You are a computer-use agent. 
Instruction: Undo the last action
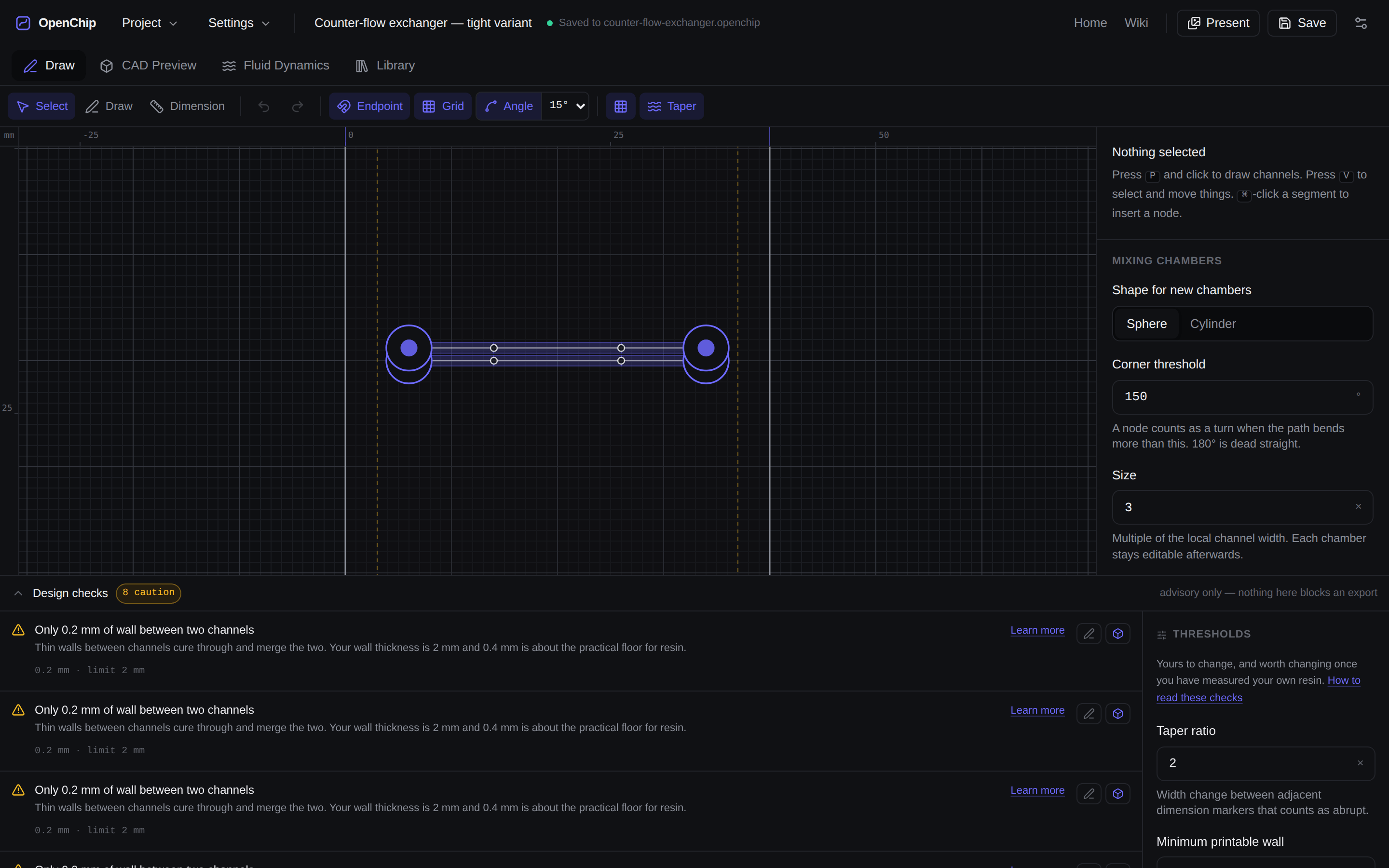pos(263,106)
